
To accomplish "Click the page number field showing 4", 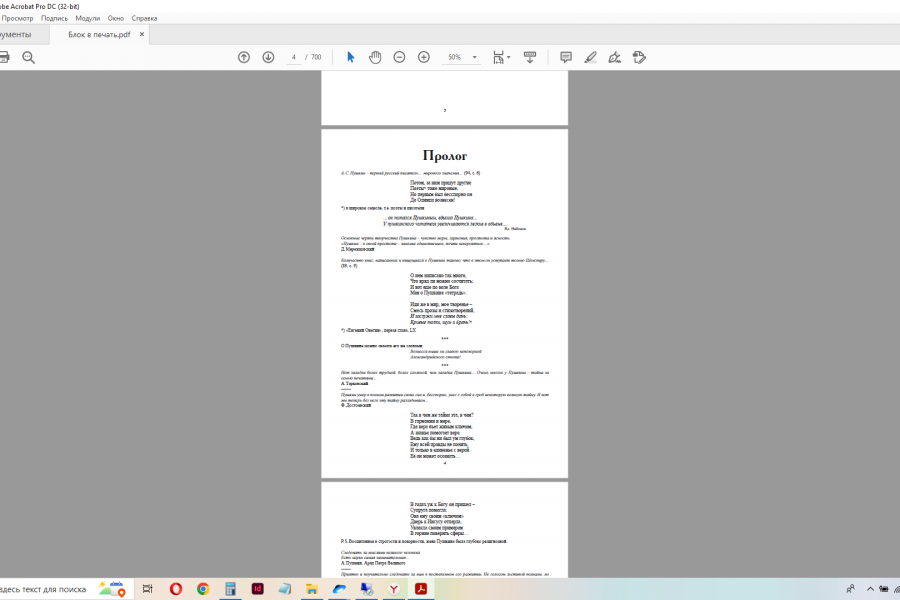I will coord(293,57).
